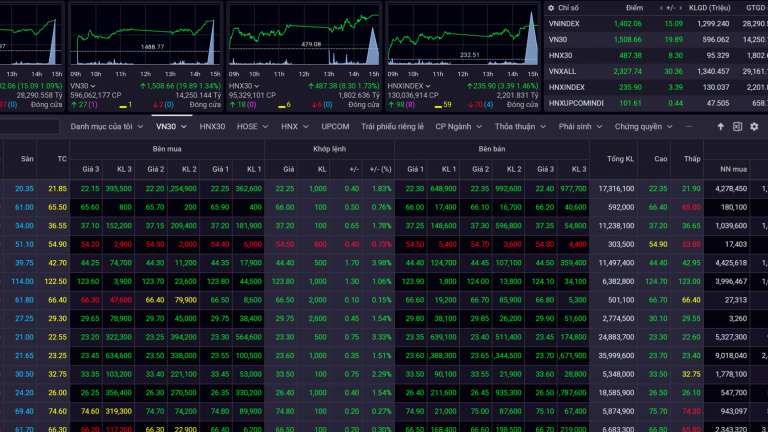Click the NN mua column header
The height and width of the screenshot is (432, 768).
tap(733, 169)
